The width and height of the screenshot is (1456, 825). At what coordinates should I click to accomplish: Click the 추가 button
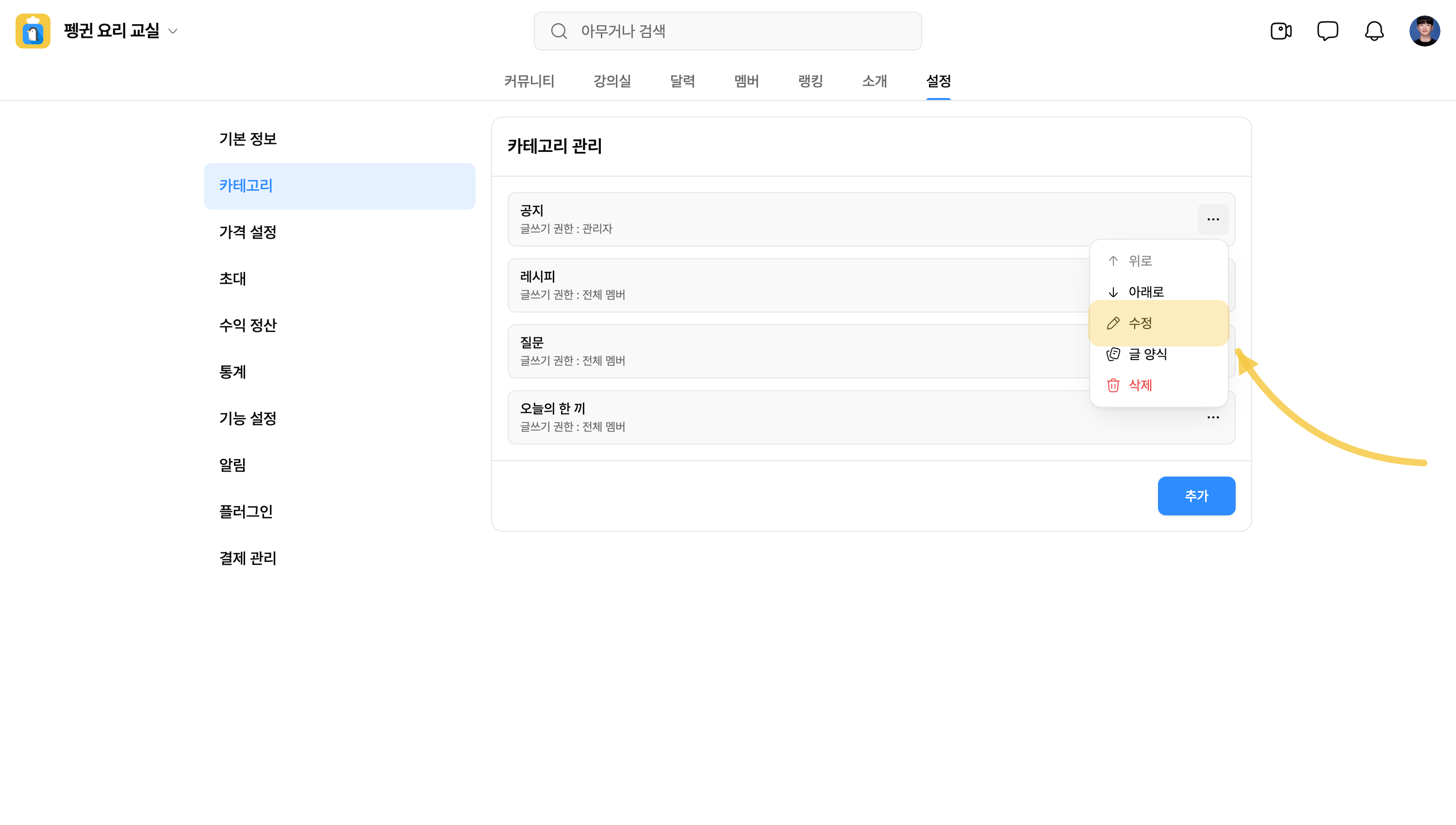pyautogui.click(x=1196, y=496)
